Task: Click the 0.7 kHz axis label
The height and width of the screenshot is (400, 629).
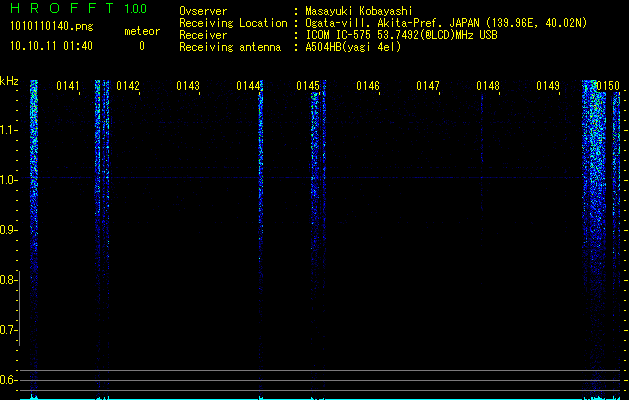Action: point(8,330)
